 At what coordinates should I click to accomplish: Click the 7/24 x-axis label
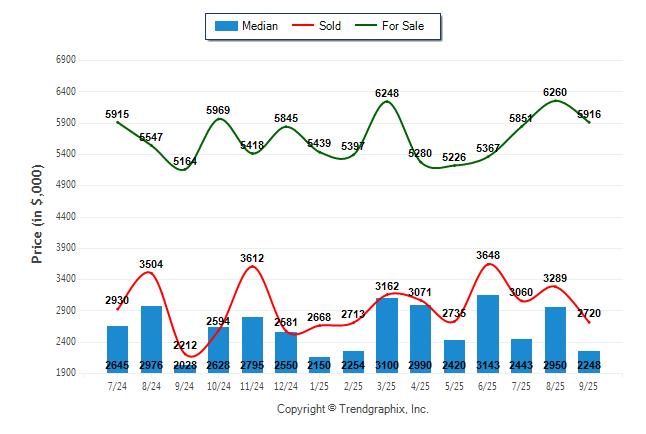coord(117,385)
